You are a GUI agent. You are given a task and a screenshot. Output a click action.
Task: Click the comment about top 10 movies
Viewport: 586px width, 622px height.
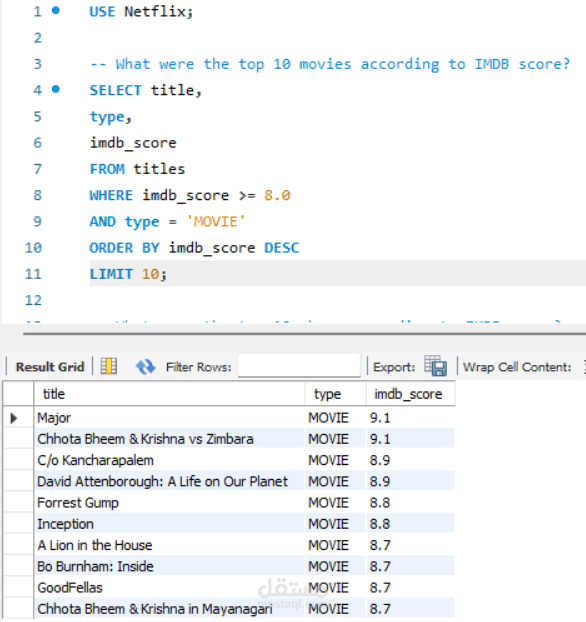point(330,64)
